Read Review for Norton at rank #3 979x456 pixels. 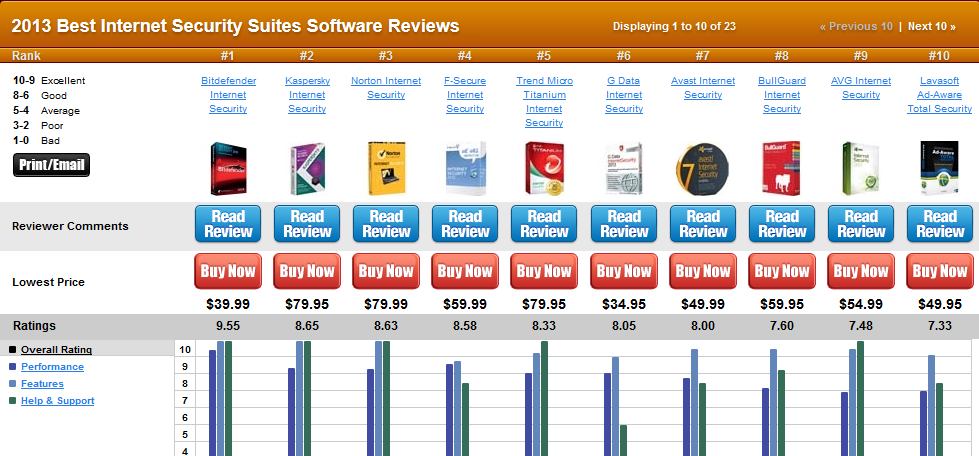pyautogui.click(x=386, y=224)
